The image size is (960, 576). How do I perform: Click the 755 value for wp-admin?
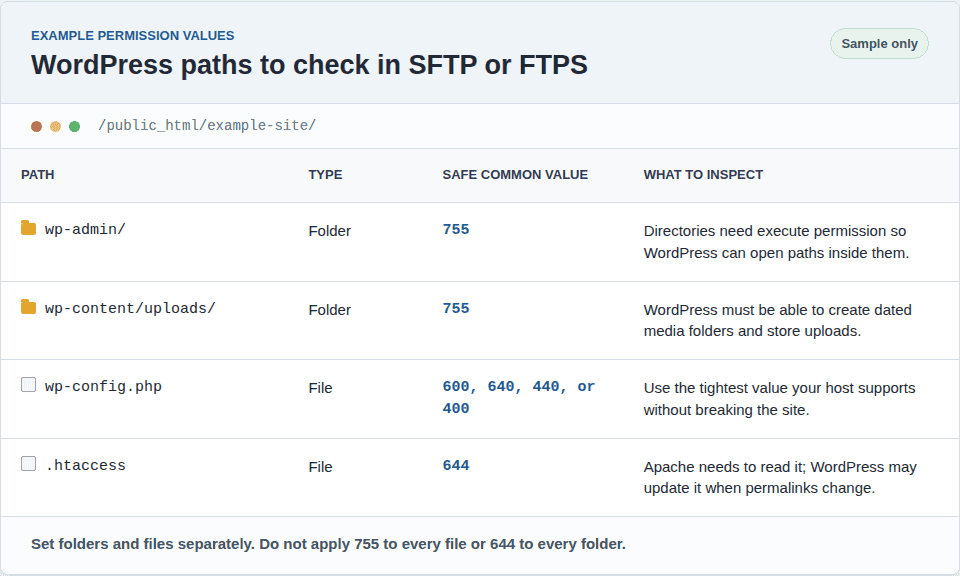tap(456, 229)
